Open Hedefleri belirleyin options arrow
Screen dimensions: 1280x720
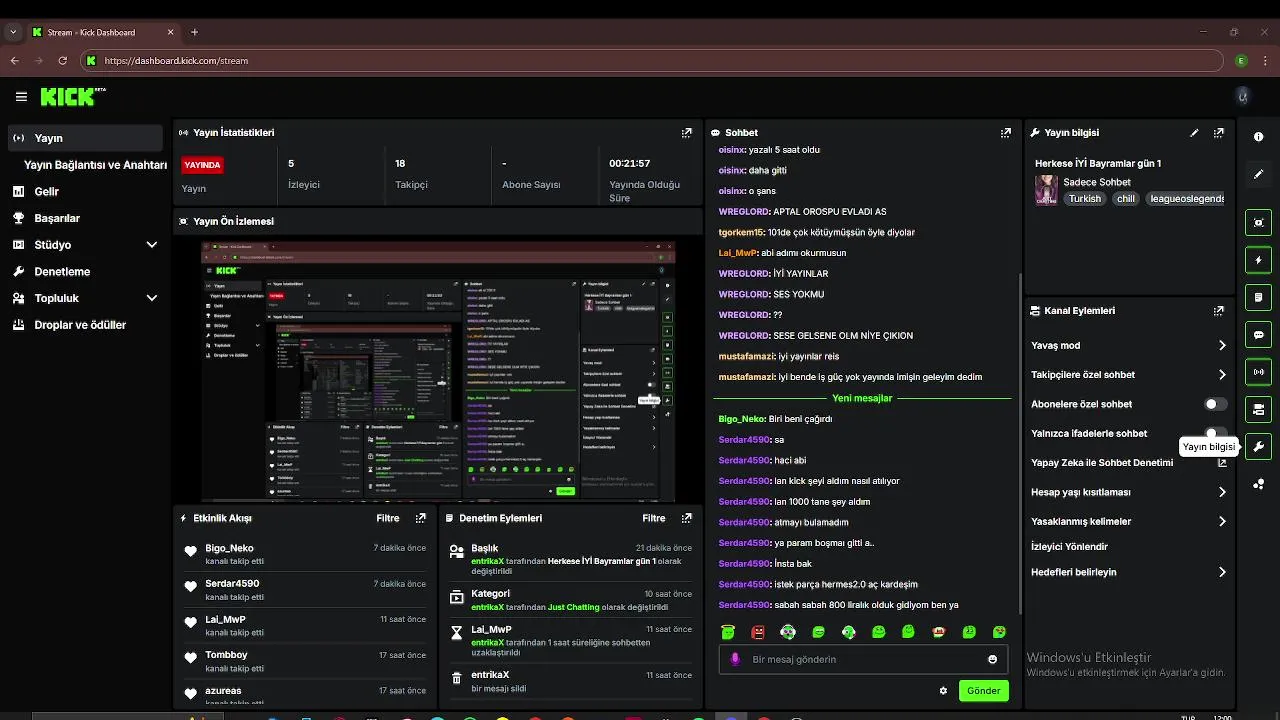coord(1222,572)
